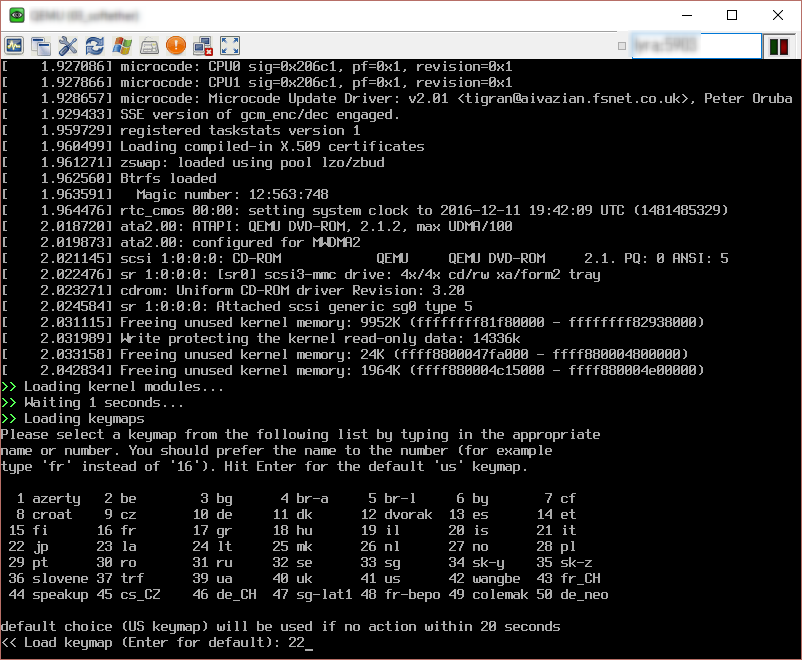This screenshot has height=660, width=802.
Task: Tick the small checkbox left of the toolbar text field
Action: [622, 46]
